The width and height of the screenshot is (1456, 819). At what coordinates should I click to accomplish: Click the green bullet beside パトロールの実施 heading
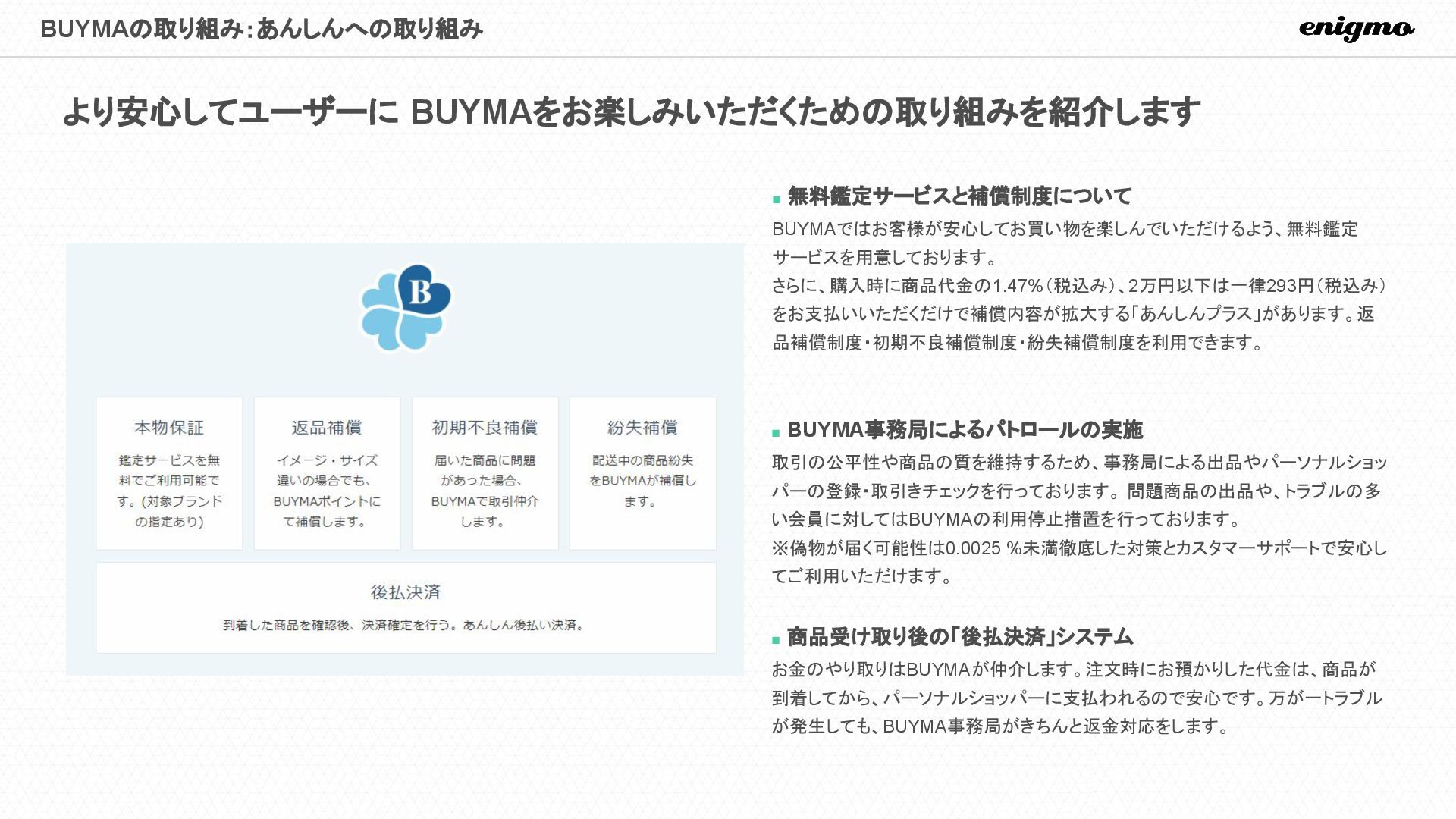coord(776,434)
